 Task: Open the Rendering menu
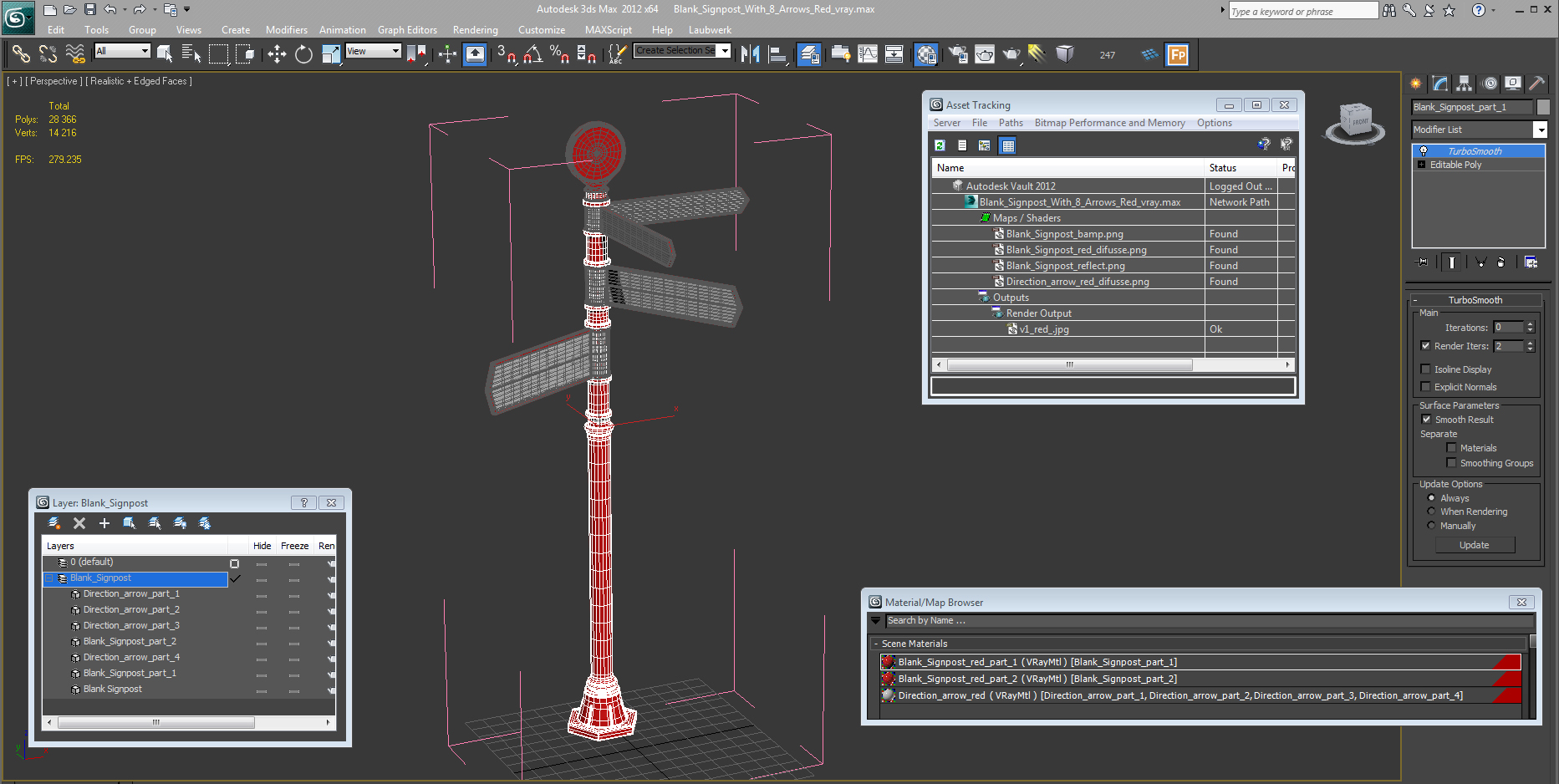[475, 30]
